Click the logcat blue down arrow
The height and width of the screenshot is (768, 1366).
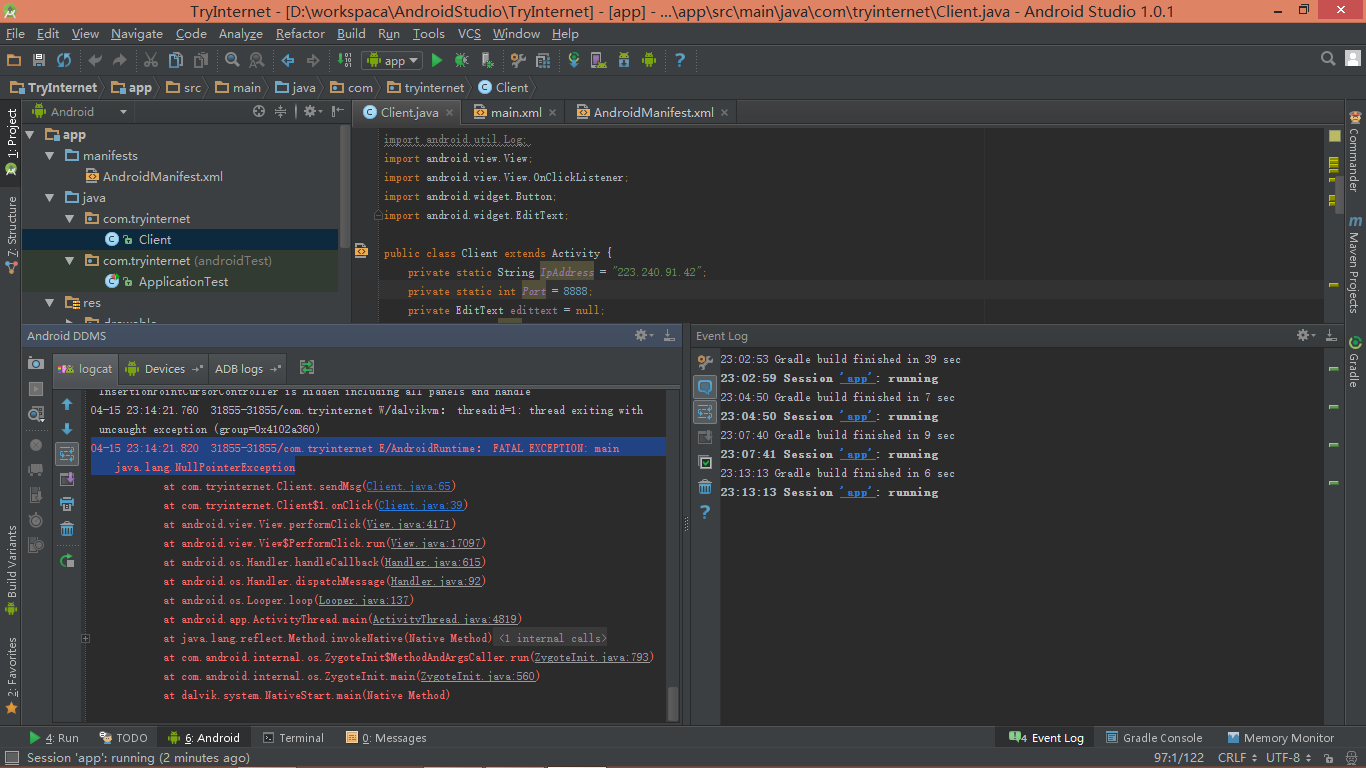[67, 429]
